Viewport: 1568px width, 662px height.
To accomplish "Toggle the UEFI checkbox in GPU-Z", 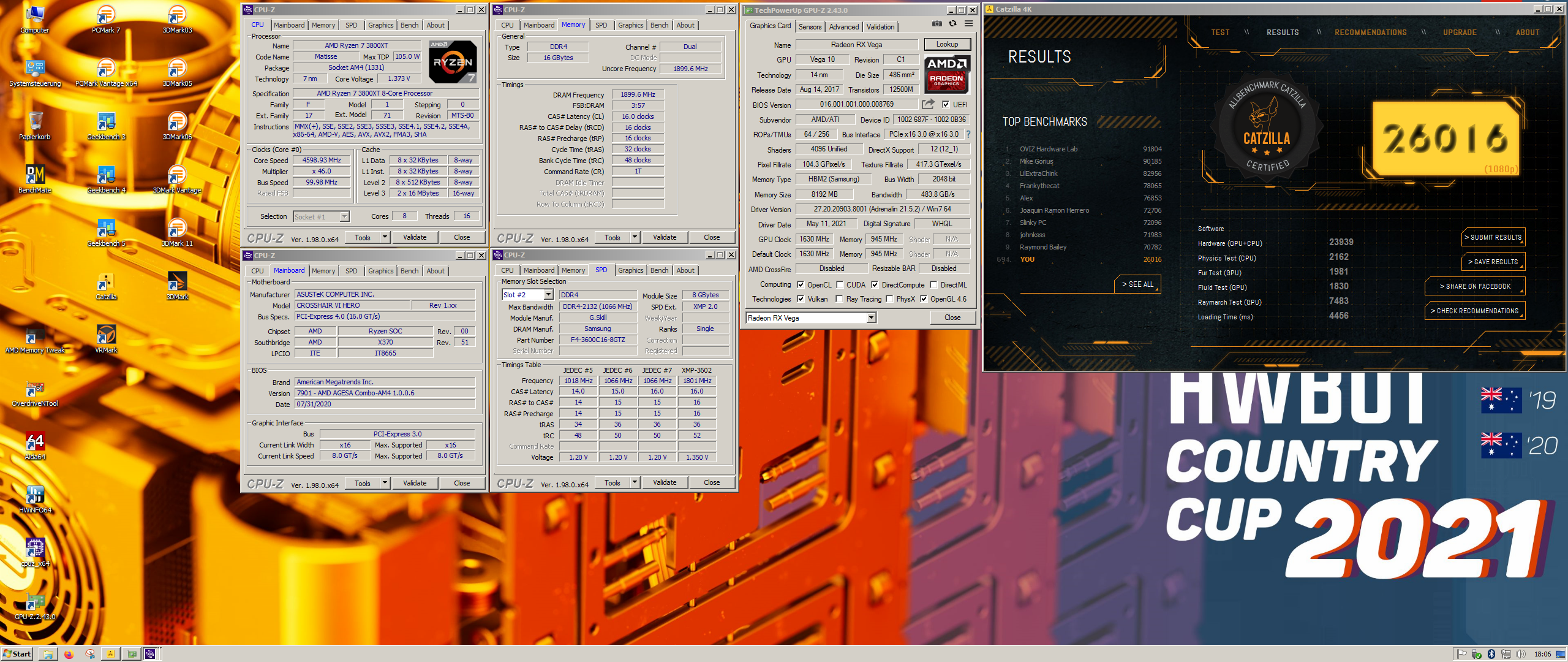I will (946, 104).
